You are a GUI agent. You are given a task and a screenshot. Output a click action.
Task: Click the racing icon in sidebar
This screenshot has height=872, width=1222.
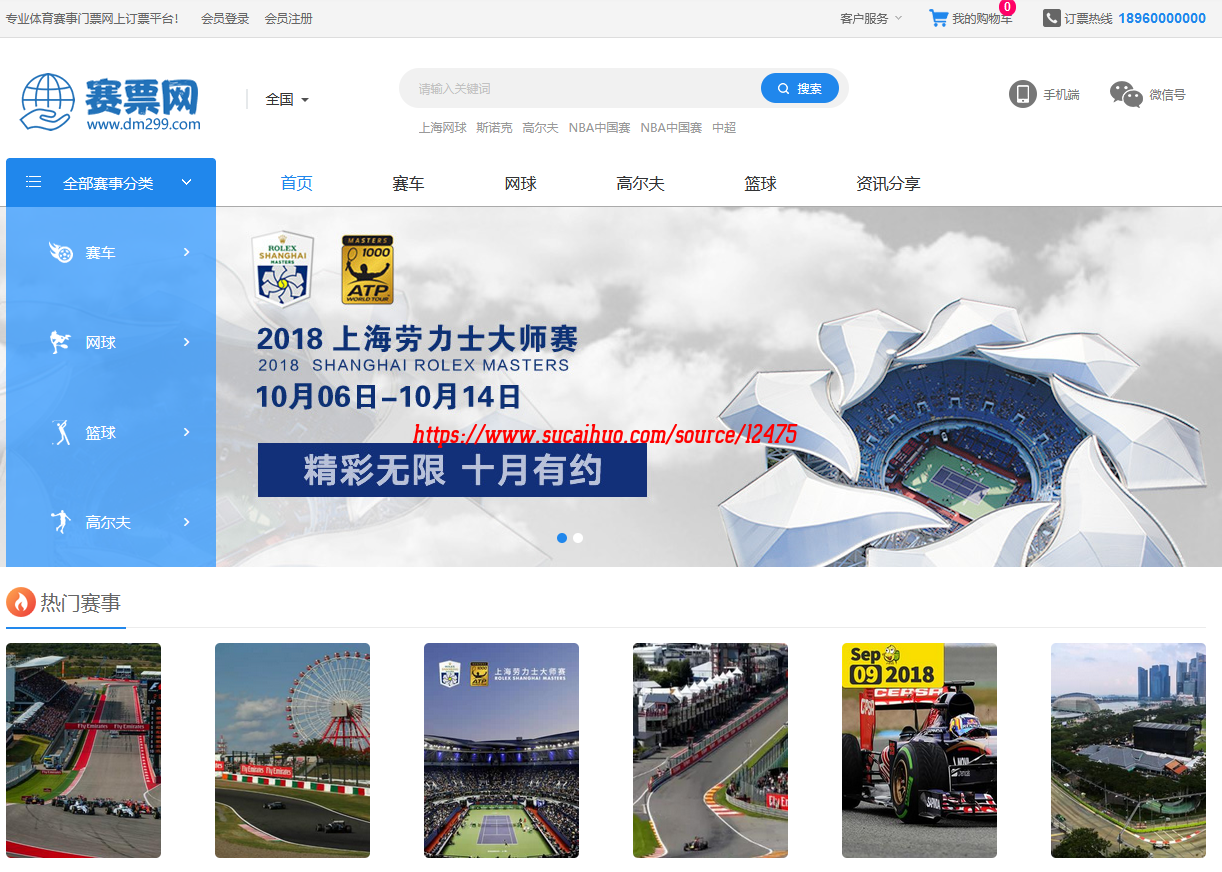click(x=61, y=253)
